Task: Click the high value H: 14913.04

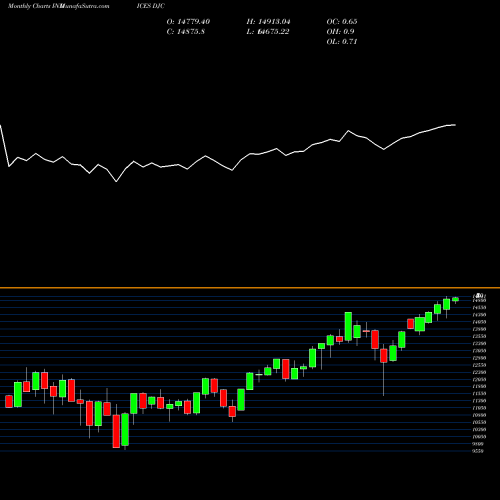Action: [268, 22]
